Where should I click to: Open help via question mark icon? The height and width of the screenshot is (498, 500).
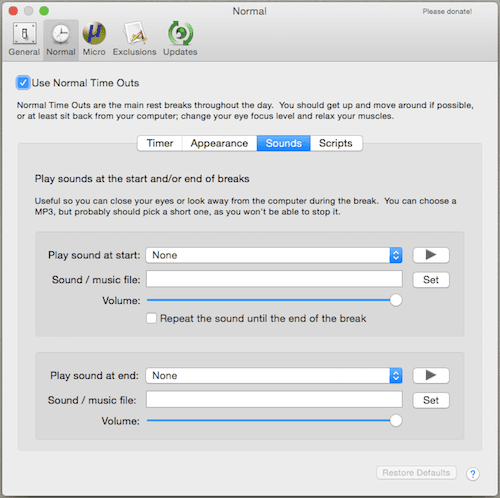tap(473, 474)
